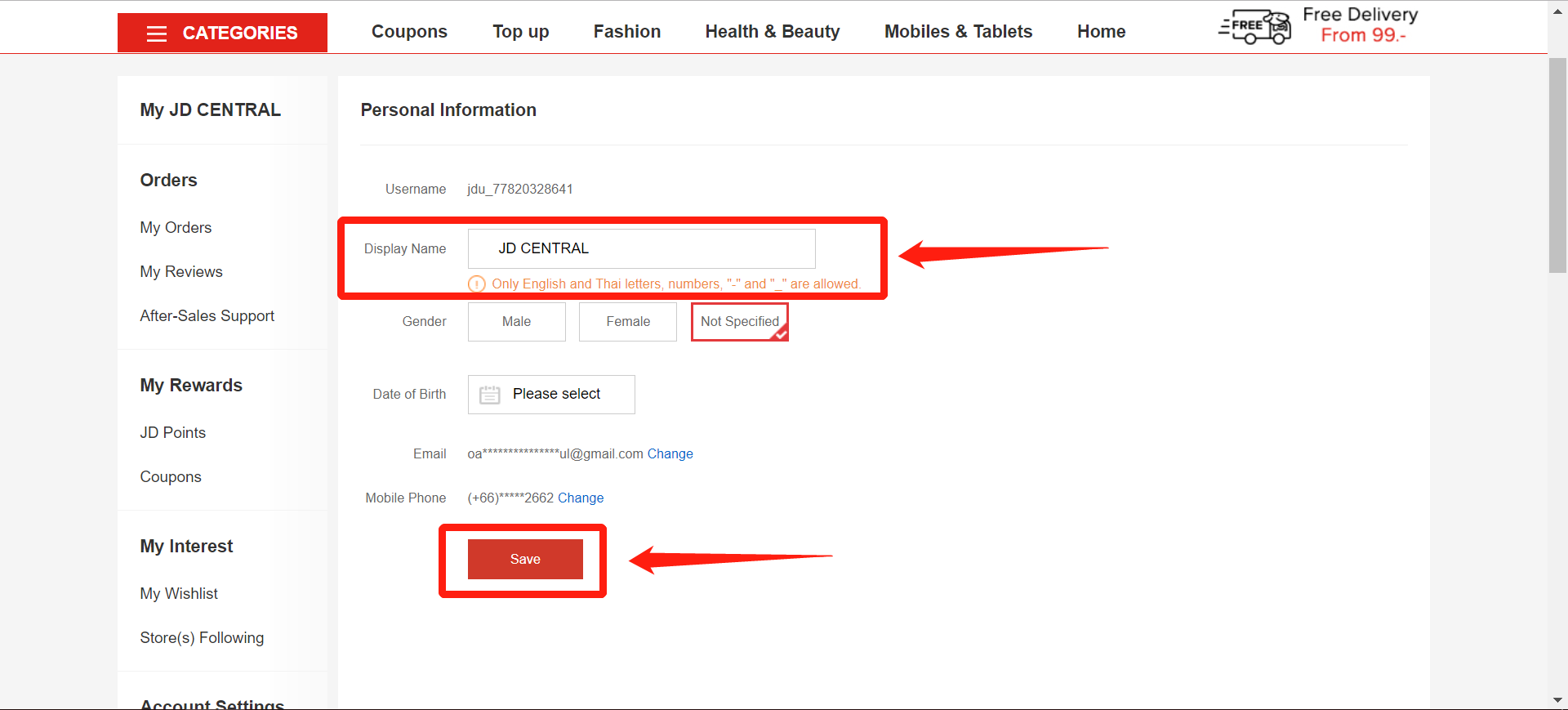This screenshot has height=710, width=1568.
Task: Click the Orders section heading
Action: [169, 181]
